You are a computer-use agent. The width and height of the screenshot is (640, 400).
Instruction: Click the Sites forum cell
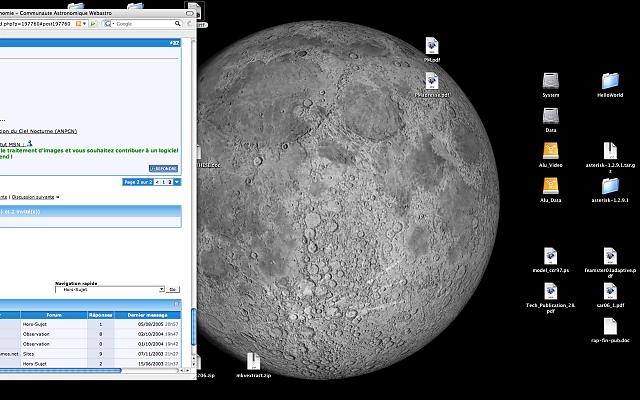tap(54, 354)
